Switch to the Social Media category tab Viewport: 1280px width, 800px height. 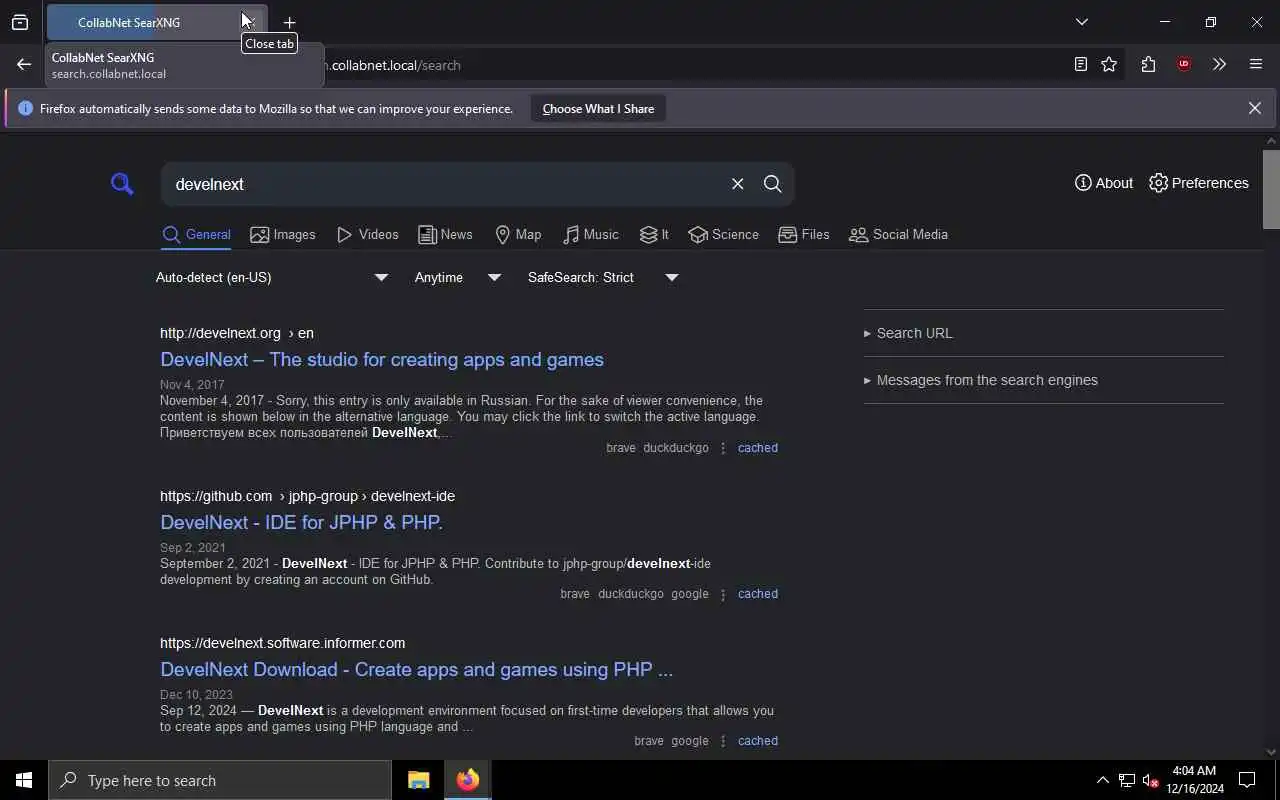tap(898, 235)
